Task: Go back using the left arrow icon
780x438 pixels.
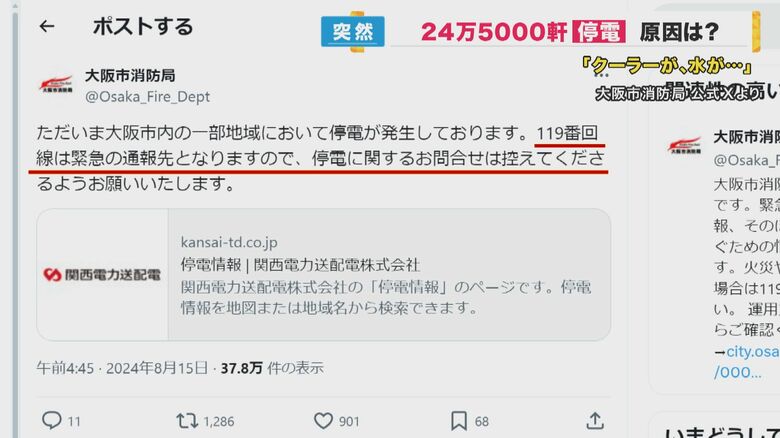Action: point(47,26)
